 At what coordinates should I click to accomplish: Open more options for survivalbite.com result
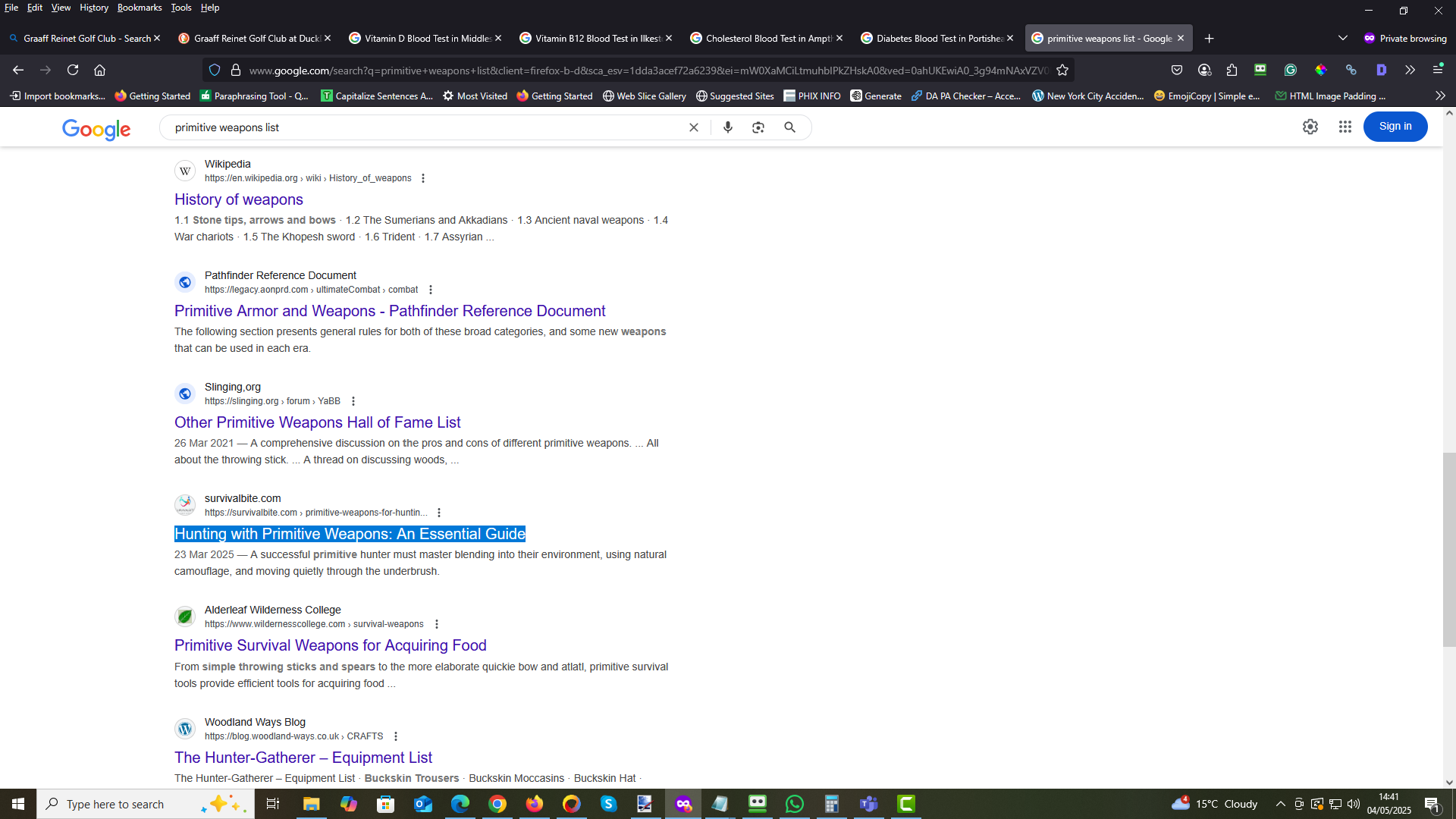[x=439, y=513]
